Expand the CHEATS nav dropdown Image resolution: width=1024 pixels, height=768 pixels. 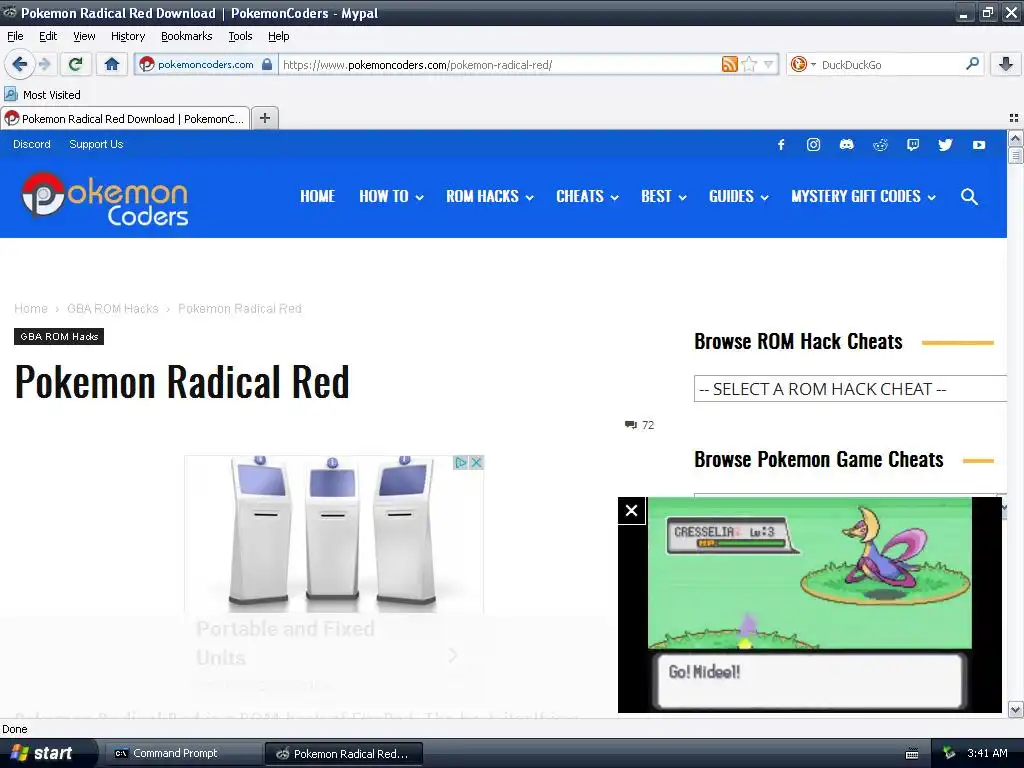click(587, 197)
